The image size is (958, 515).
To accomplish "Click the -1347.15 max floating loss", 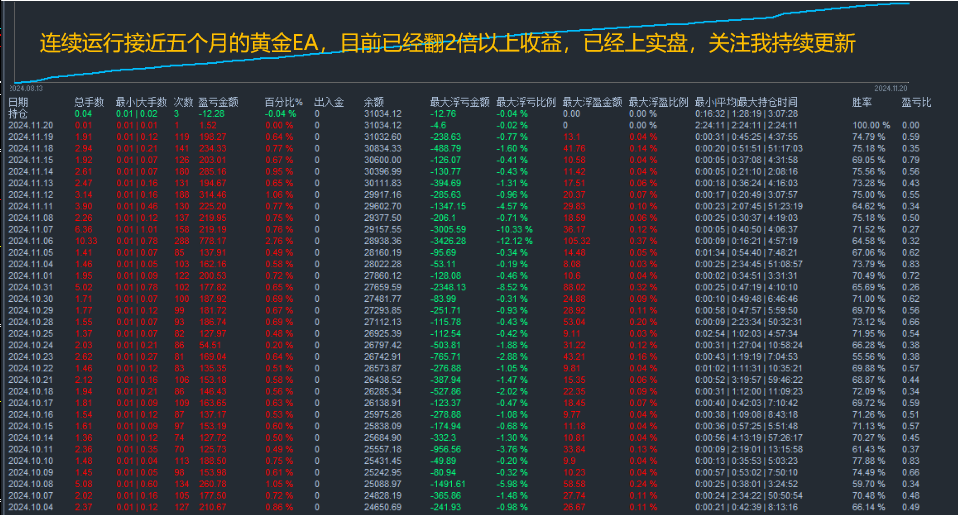I will [x=448, y=206].
